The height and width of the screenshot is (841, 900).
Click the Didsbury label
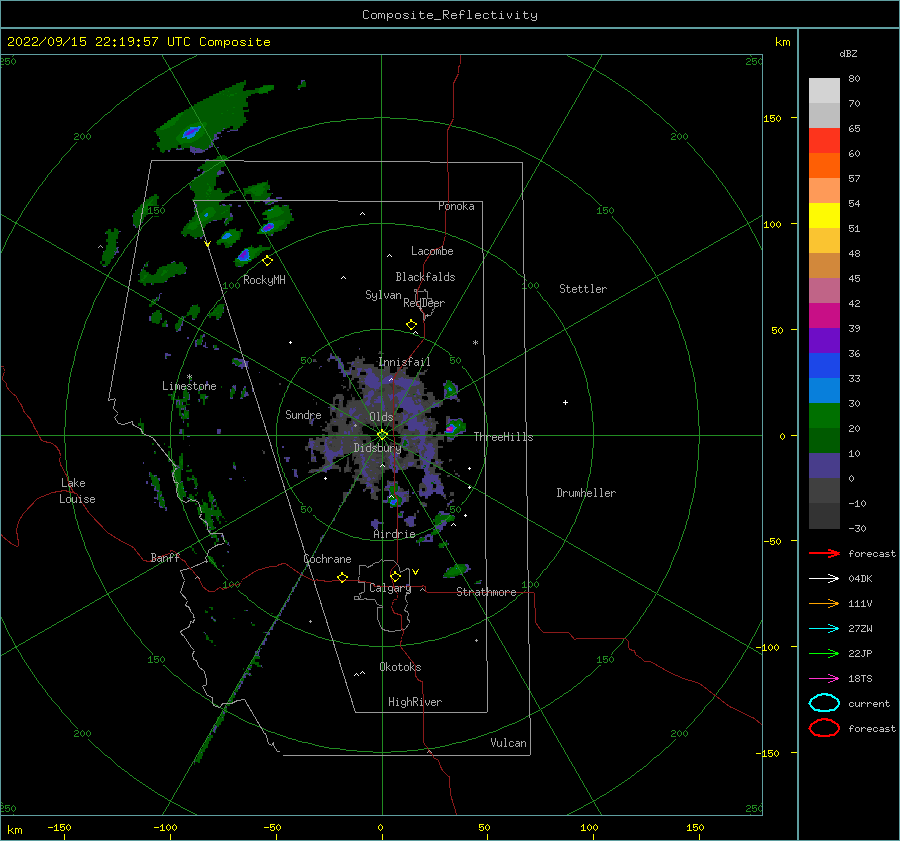click(x=377, y=448)
